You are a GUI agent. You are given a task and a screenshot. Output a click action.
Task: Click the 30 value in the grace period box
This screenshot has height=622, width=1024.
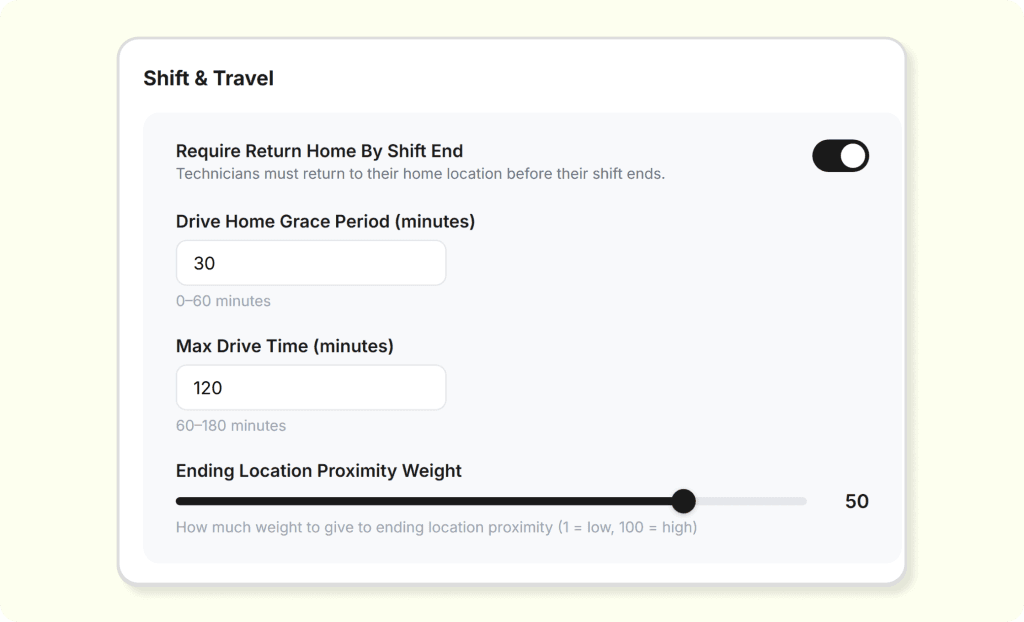(x=204, y=264)
